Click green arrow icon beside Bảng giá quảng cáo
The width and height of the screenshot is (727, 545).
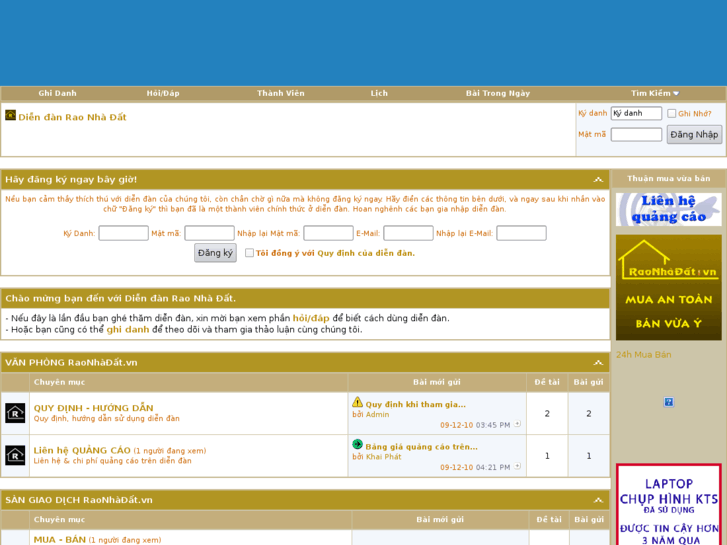(x=357, y=444)
